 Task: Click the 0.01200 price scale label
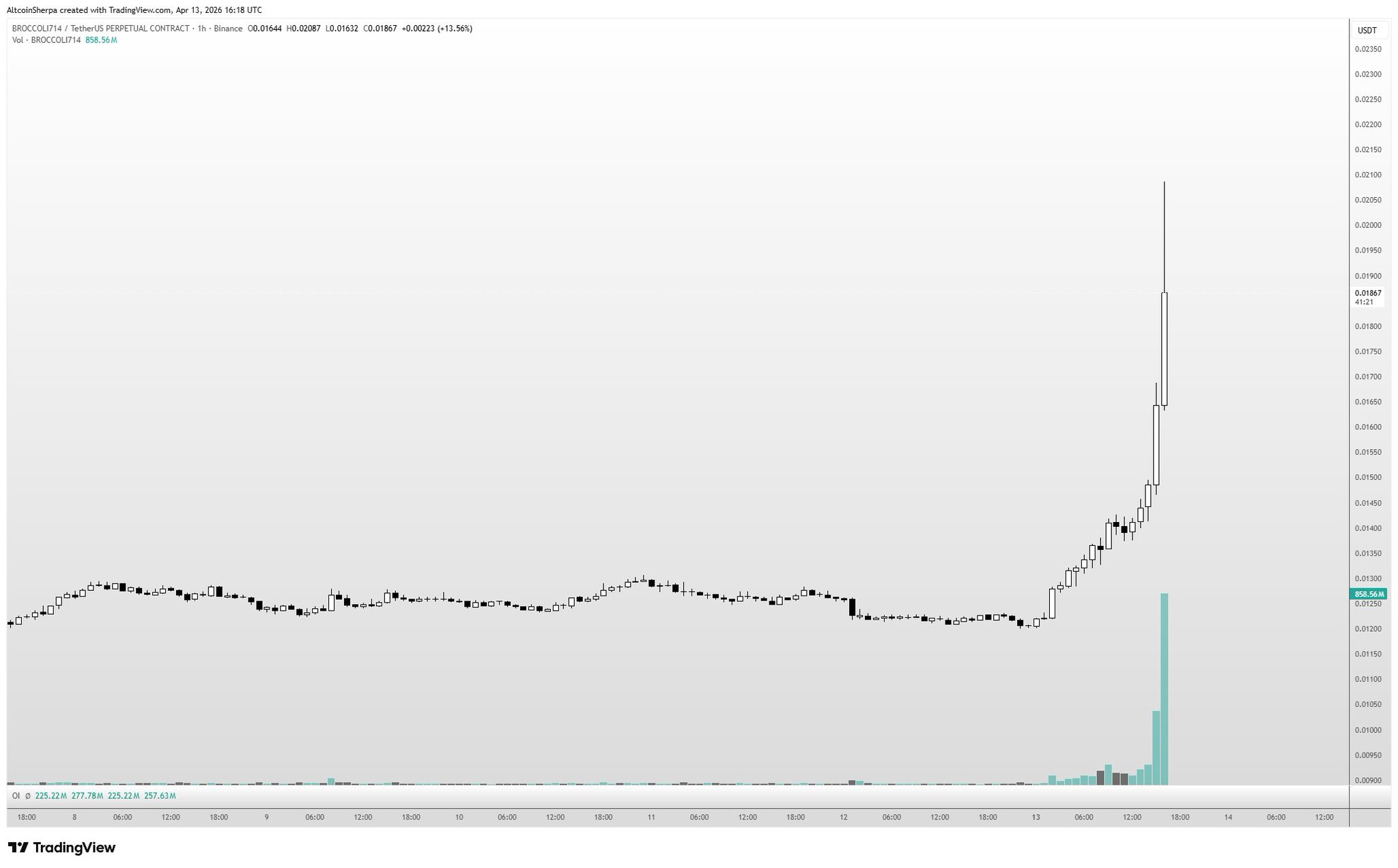tap(1367, 628)
